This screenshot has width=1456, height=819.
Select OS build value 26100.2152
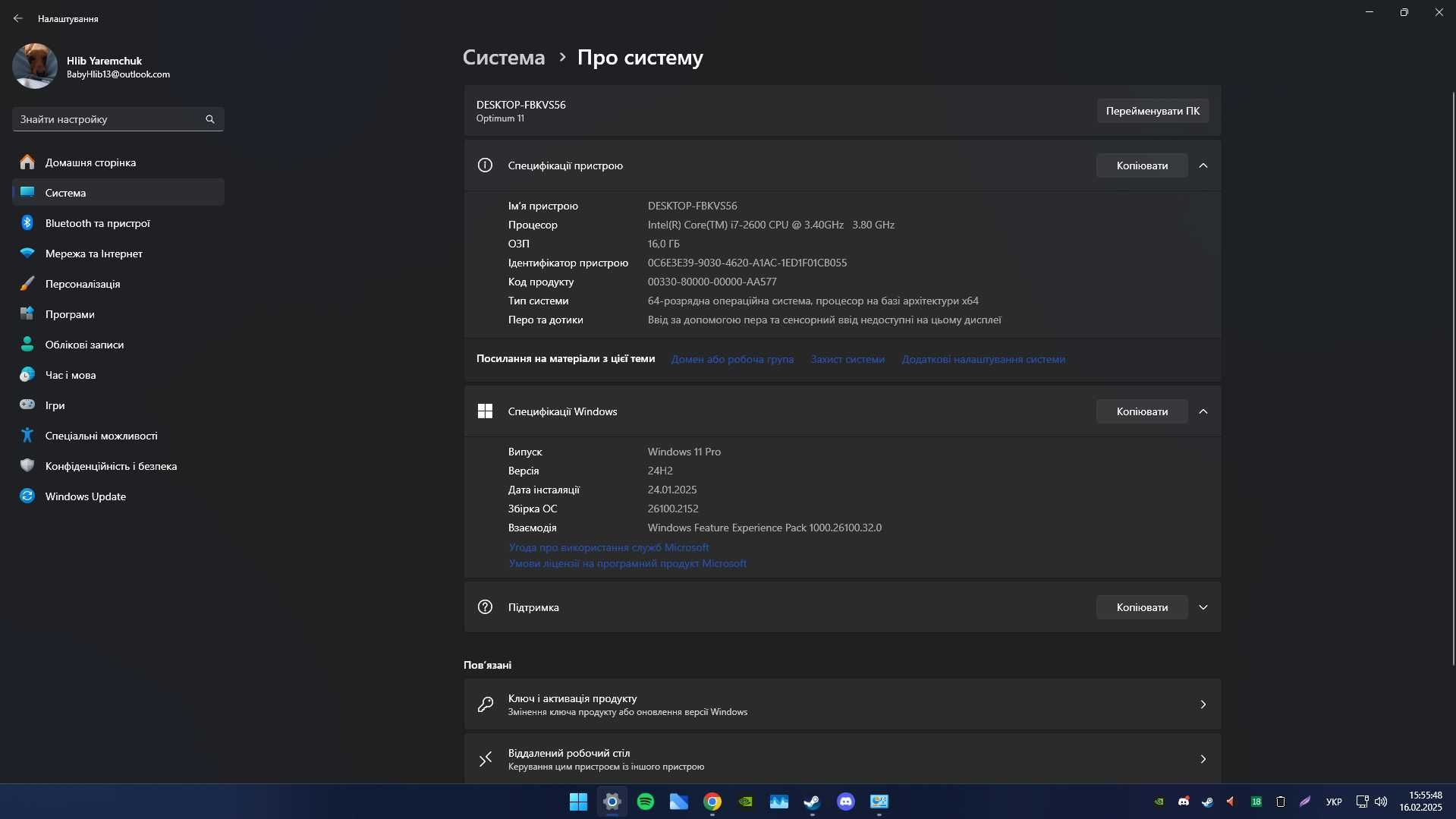coord(673,509)
